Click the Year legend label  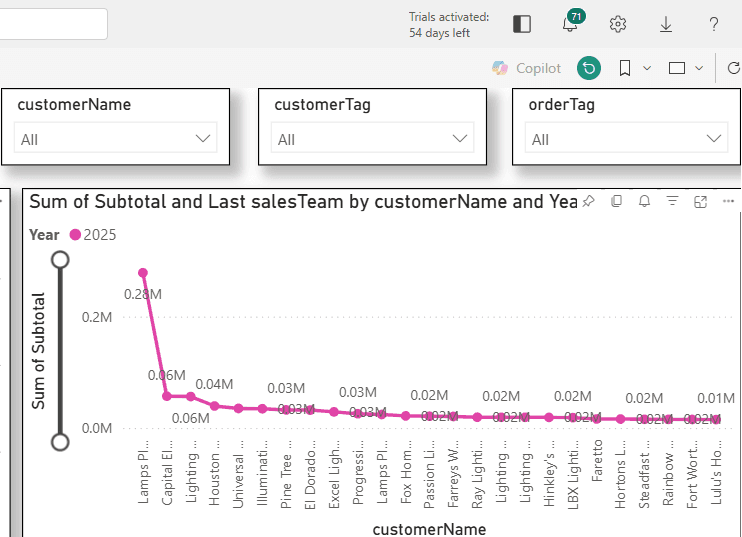click(x=44, y=235)
